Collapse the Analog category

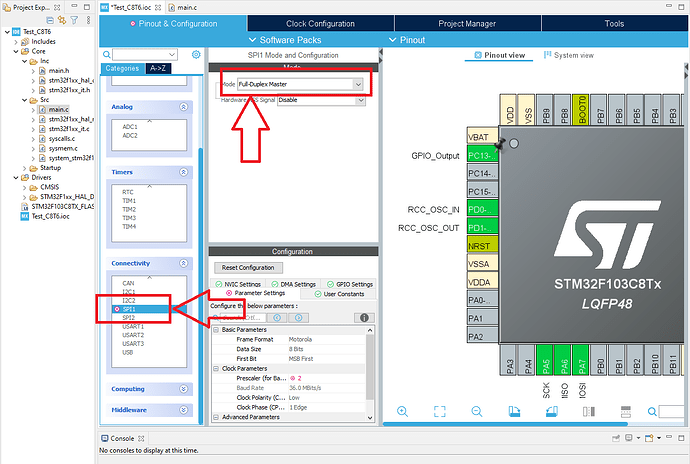pyautogui.click(x=184, y=106)
